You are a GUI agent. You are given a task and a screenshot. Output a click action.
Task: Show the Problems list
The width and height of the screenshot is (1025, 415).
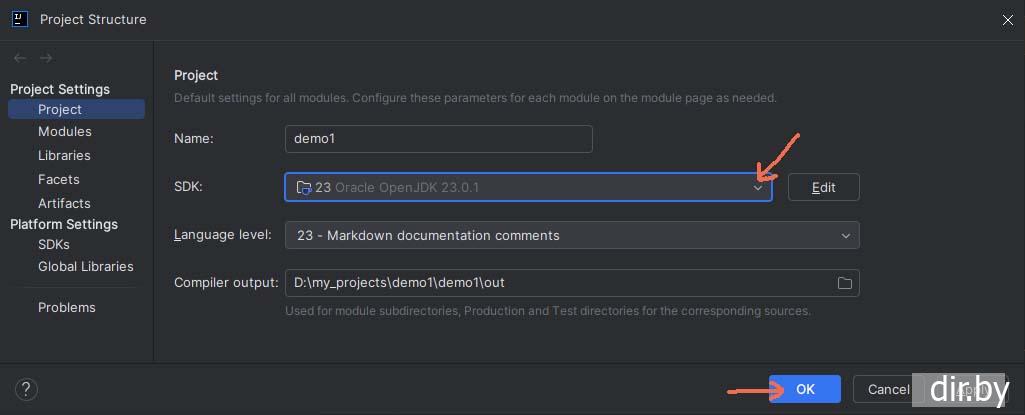pos(67,308)
